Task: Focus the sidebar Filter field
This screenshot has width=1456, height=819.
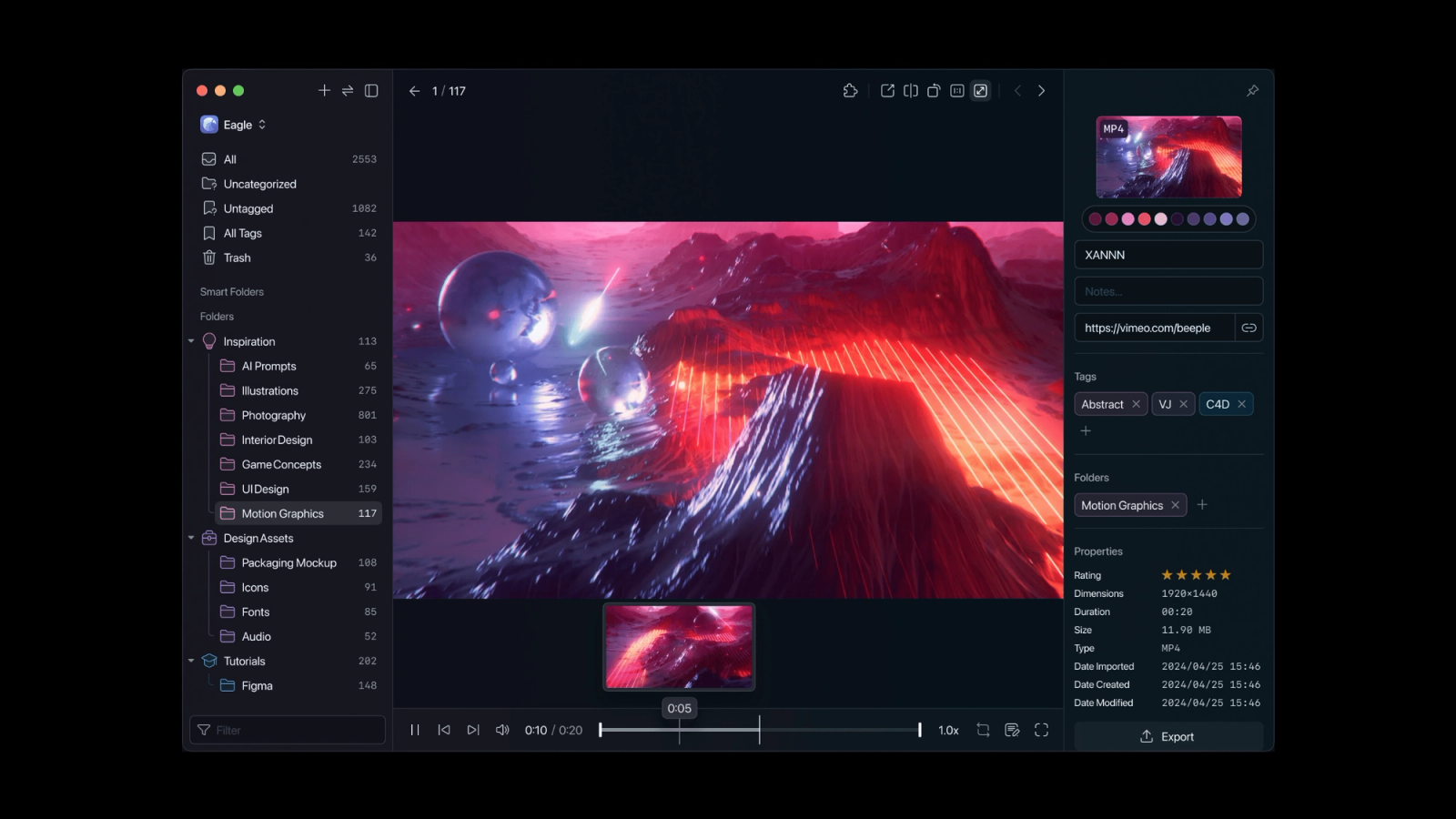Action: (x=288, y=730)
